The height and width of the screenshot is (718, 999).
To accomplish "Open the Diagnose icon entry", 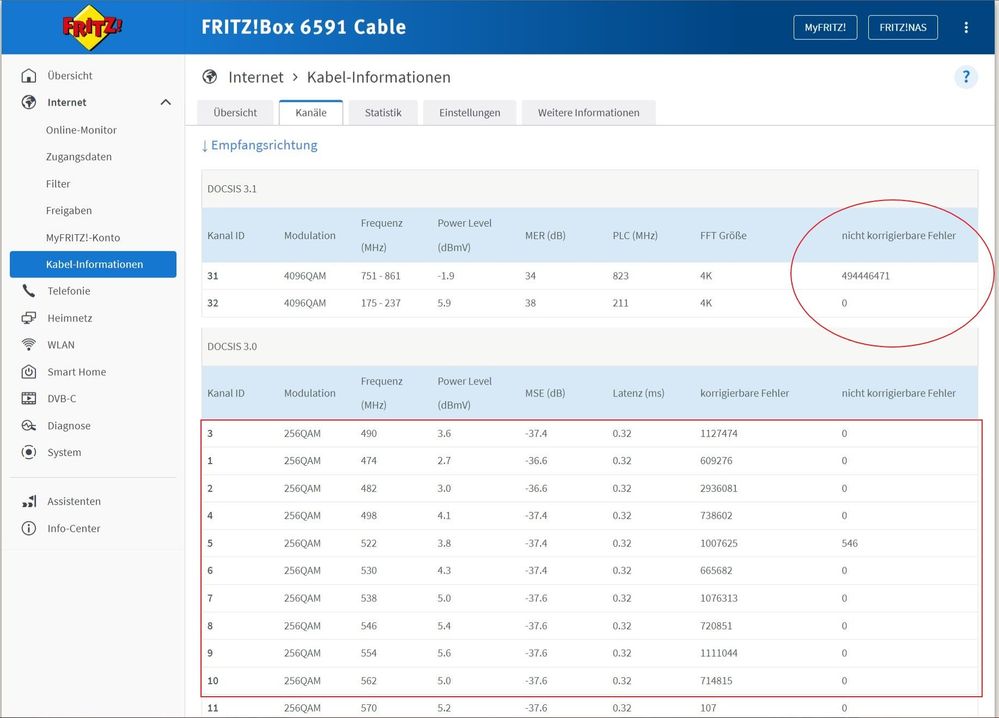I will click(29, 426).
